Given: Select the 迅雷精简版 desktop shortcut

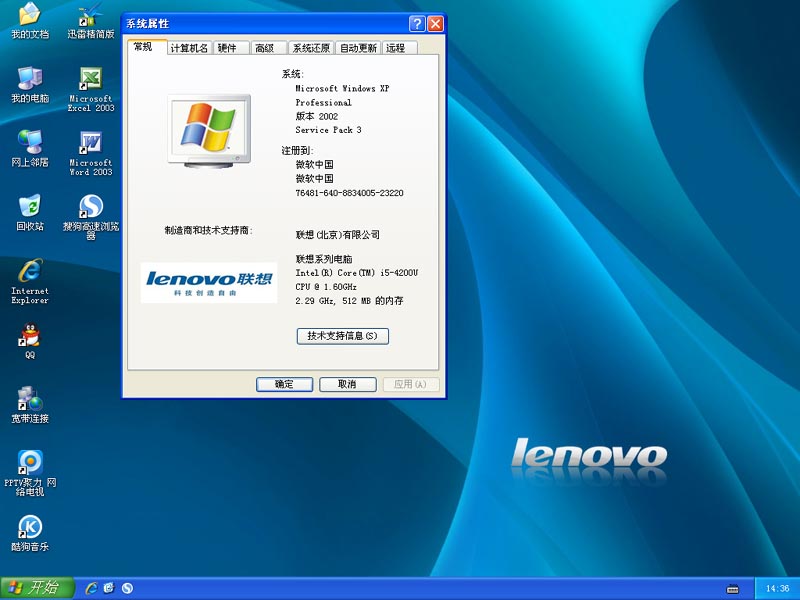Looking at the screenshot, I should pos(91,21).
